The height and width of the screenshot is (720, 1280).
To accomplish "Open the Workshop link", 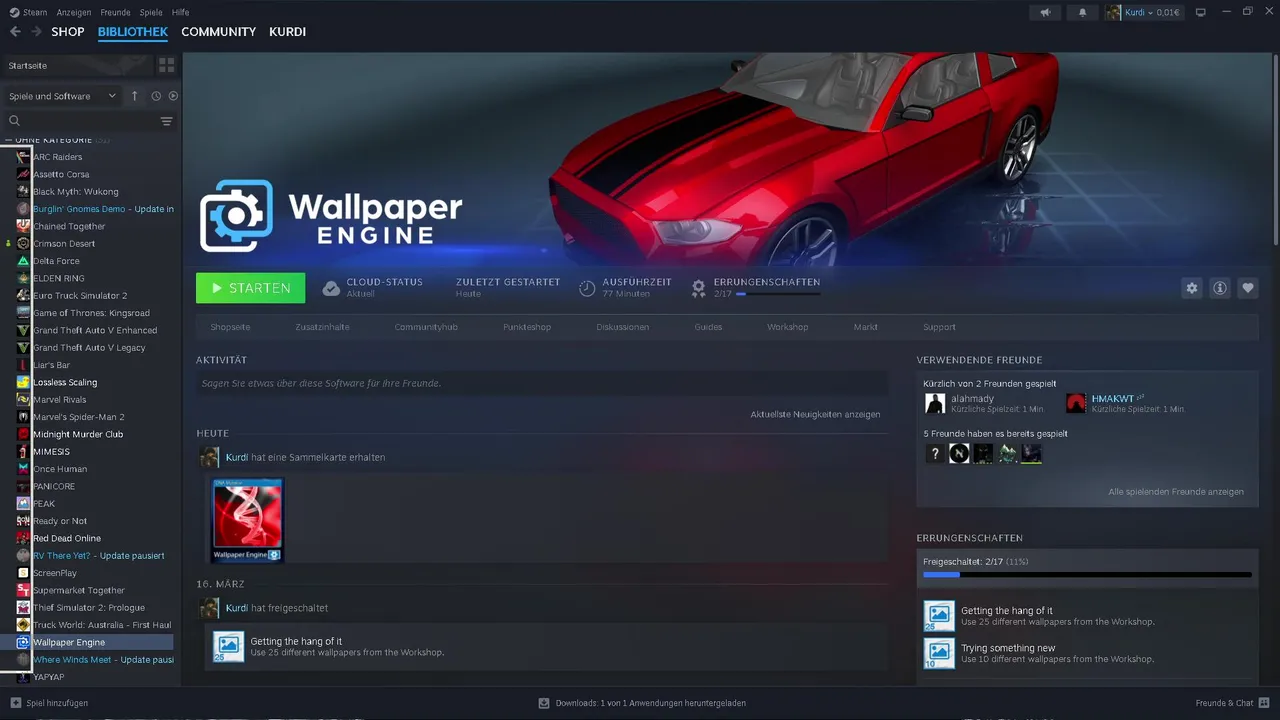I will (787, 327).
